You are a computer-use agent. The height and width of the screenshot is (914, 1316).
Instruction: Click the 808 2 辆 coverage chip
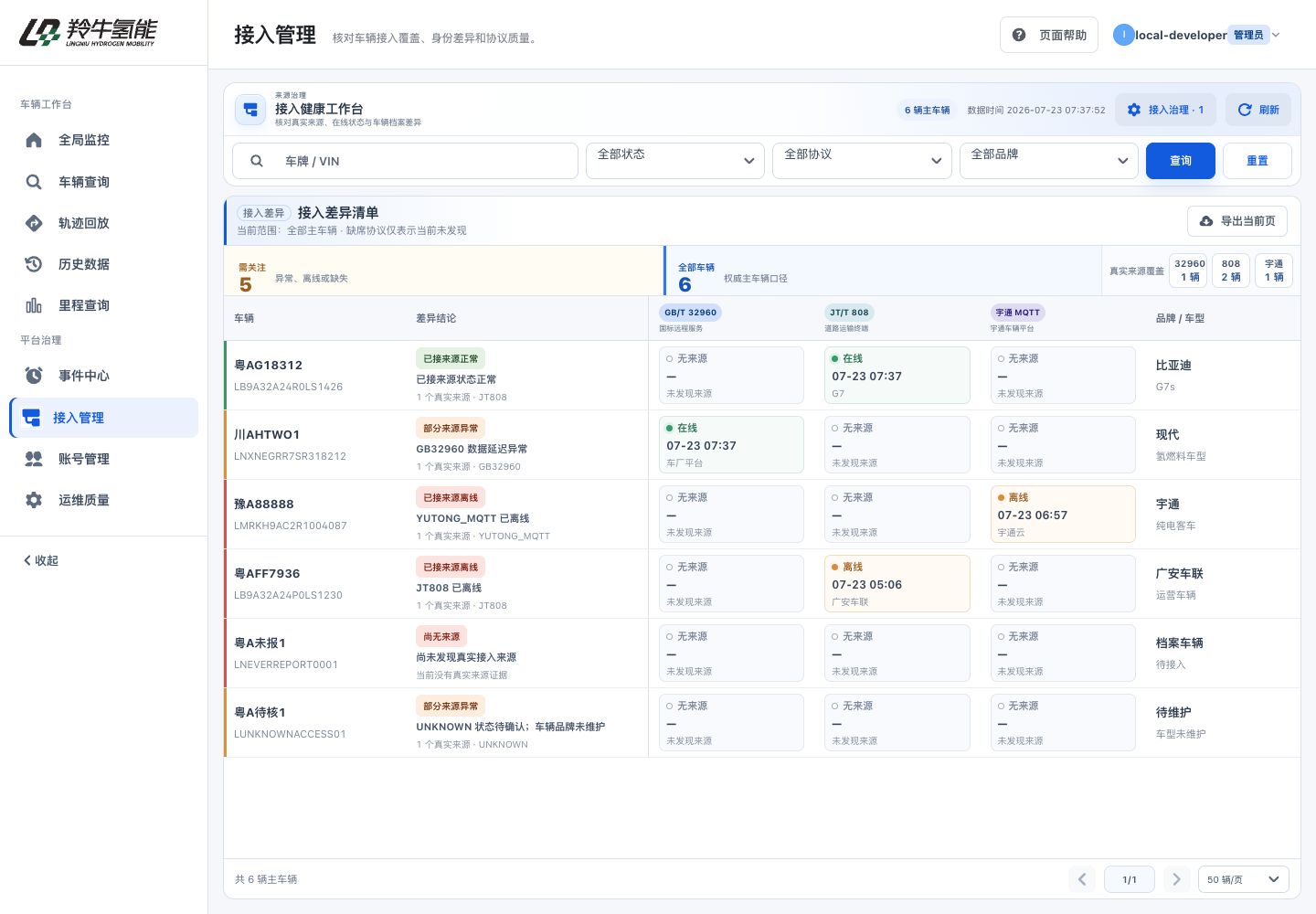tap(1231, 271)
